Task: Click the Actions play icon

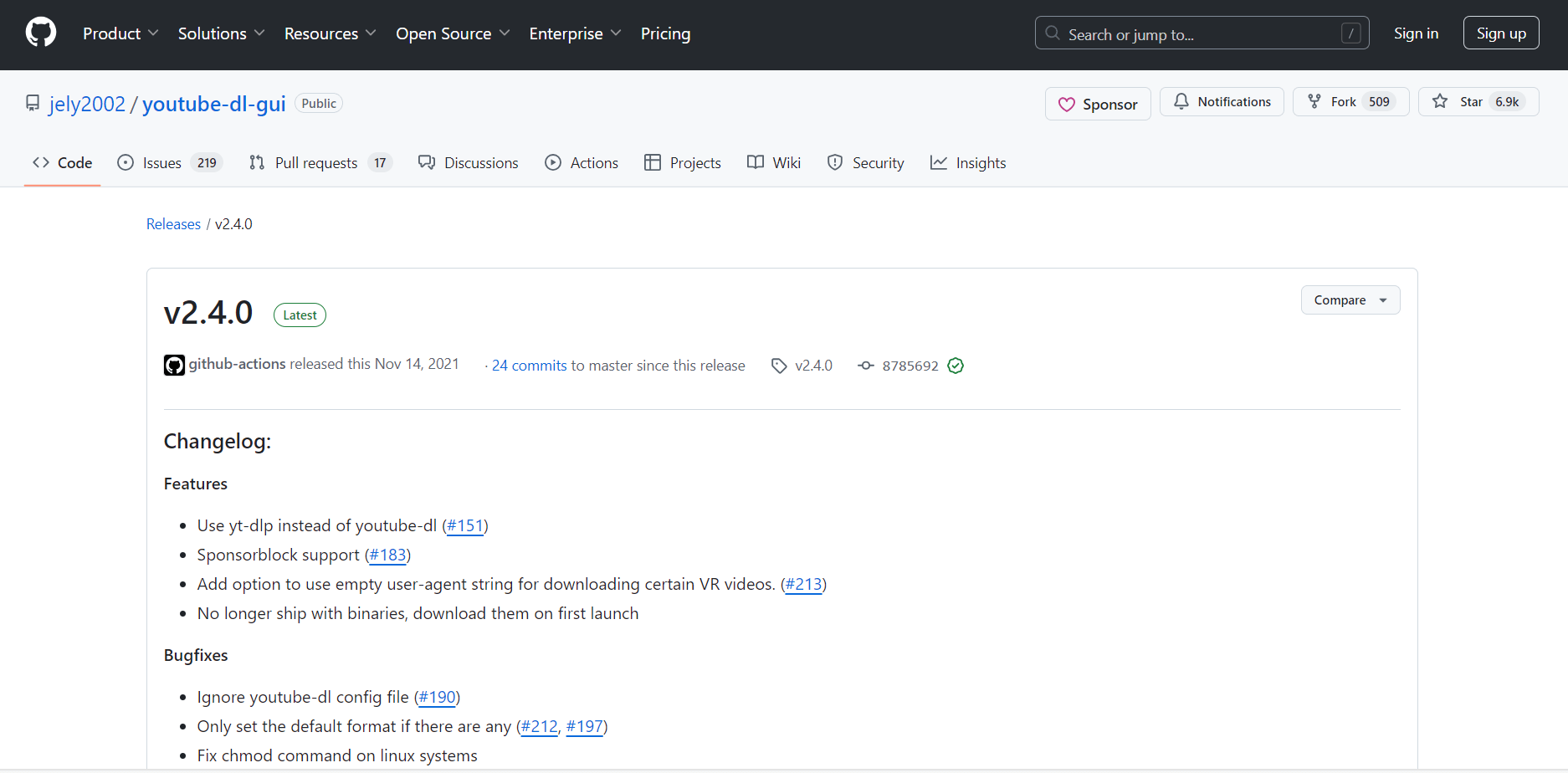Action: click(x=553, y=162)
